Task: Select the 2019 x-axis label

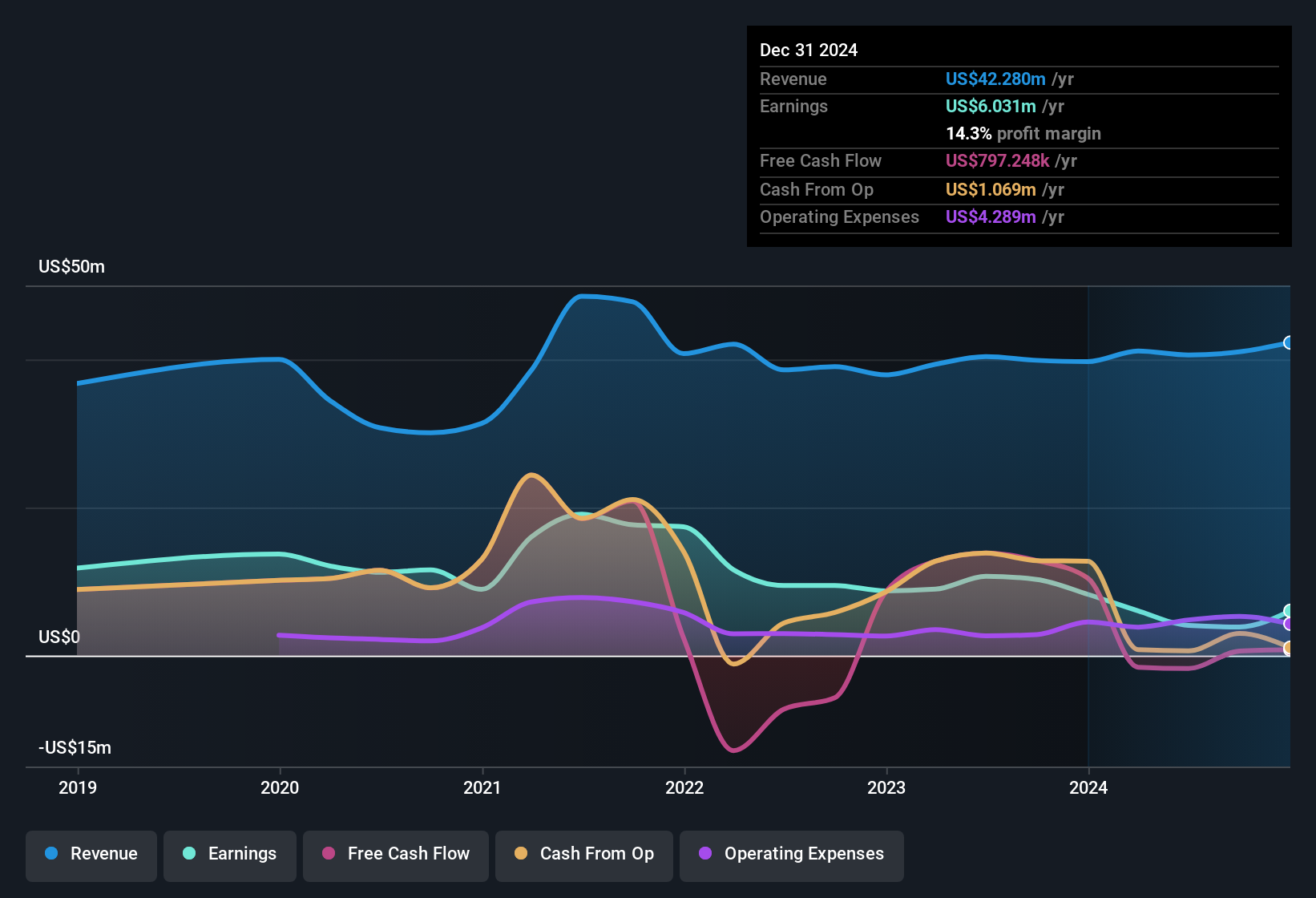Action: click(x=78, y=788)
